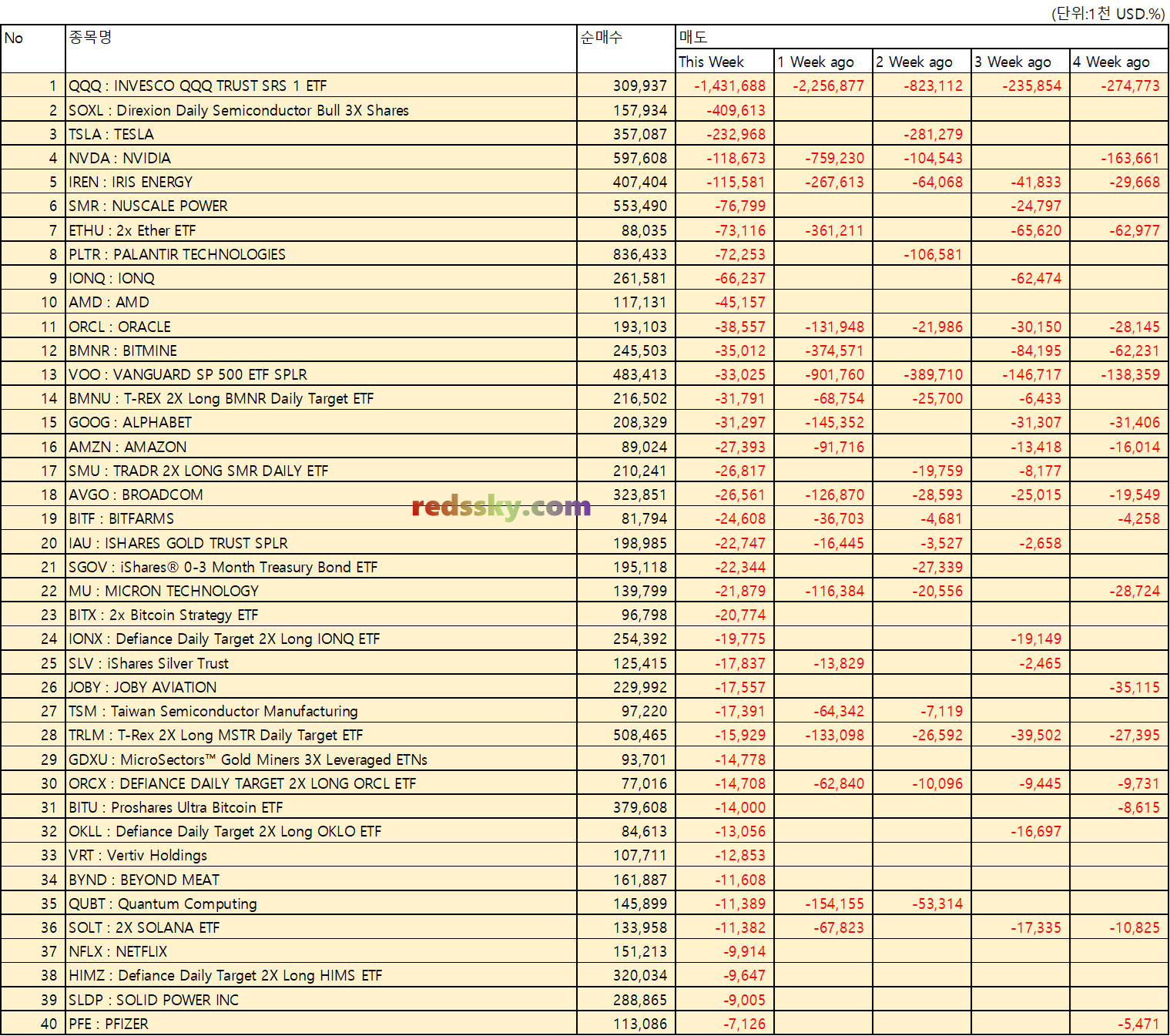The height and width of the screenshot is (1036, 1170).
Task: Click 'IREN : IRIS ENERGY' cell
Action: pyautogui.click(x=321, y=182)
